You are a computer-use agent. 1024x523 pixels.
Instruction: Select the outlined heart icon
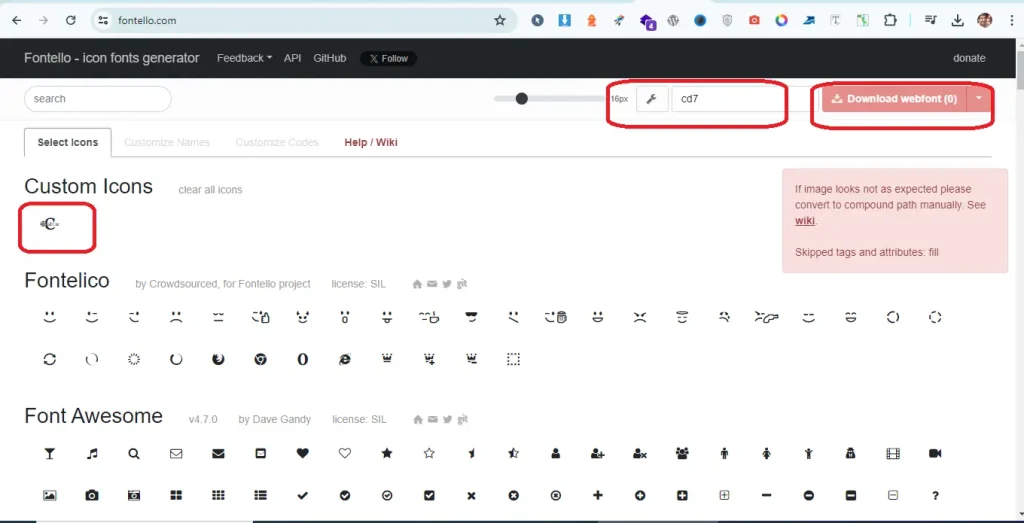345,453
